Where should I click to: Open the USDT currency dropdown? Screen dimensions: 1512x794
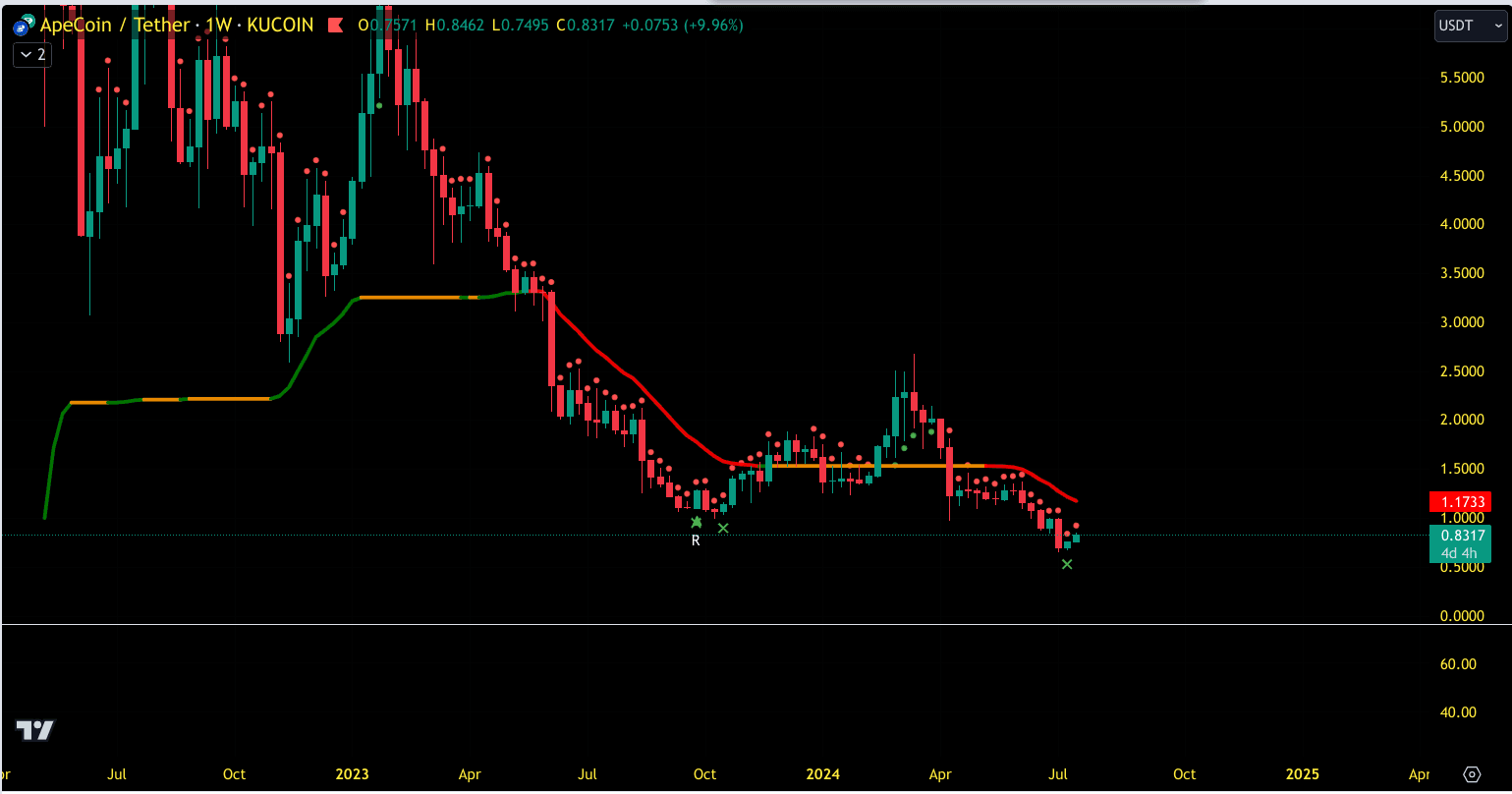point(1469,26)
